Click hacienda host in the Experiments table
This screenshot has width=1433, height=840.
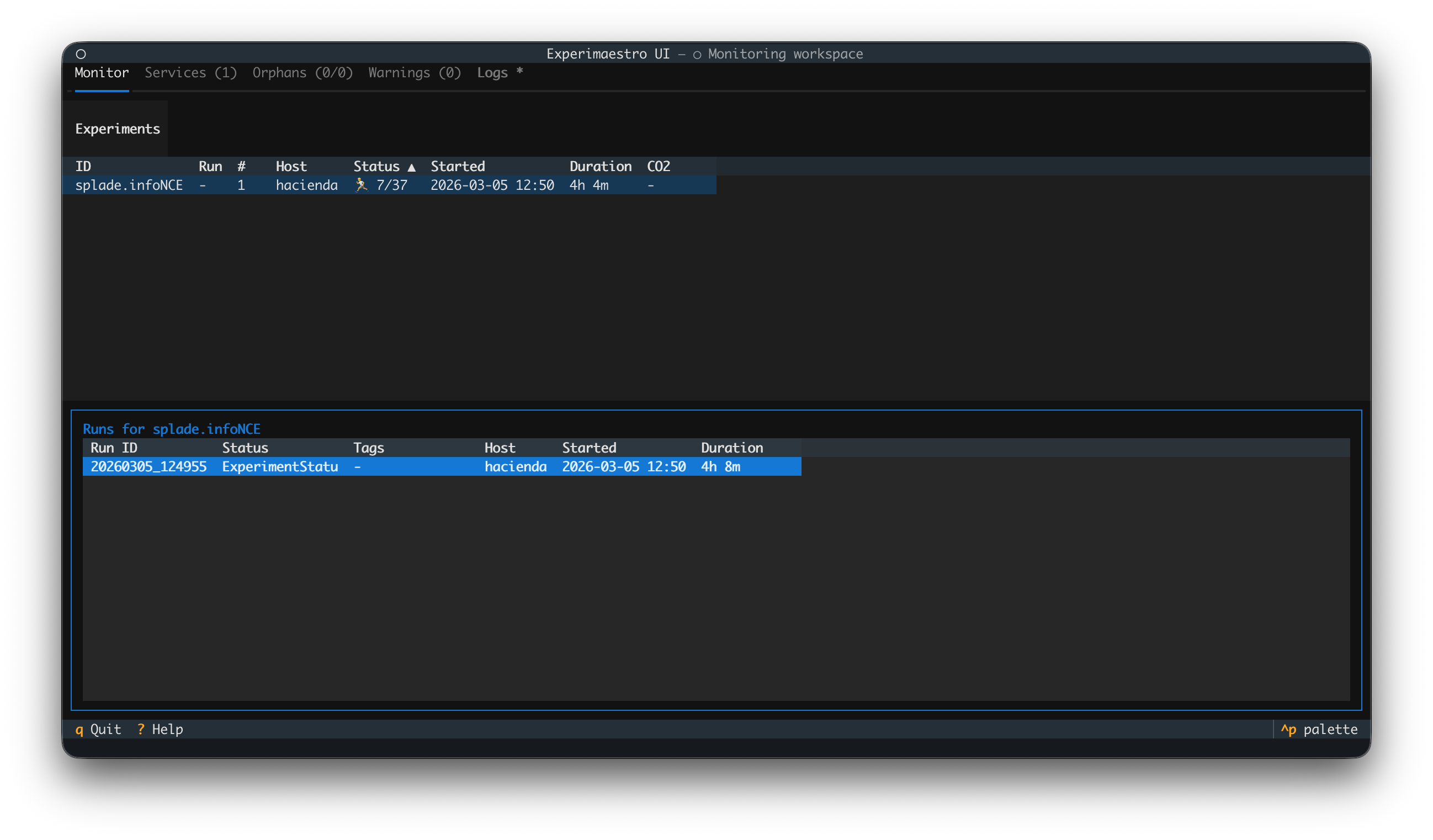coord(306,185)
